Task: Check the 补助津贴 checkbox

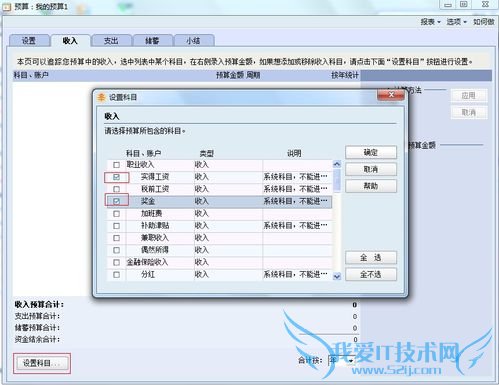Action: coord(116,226)
